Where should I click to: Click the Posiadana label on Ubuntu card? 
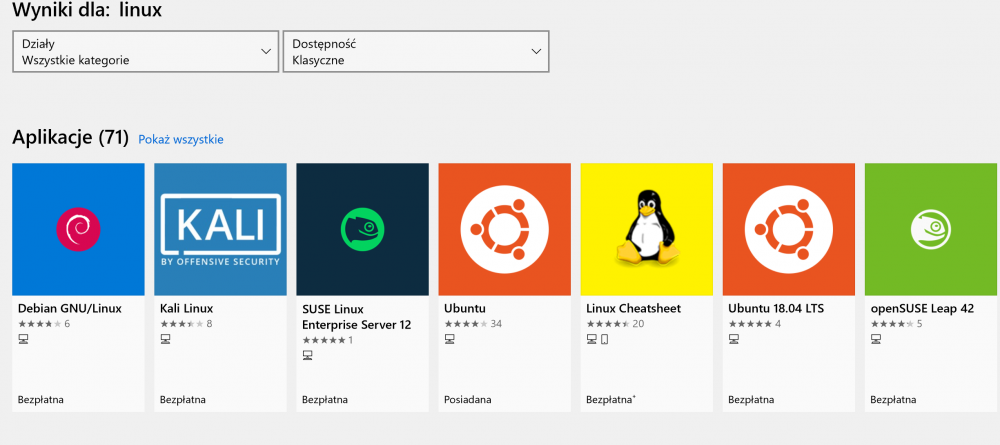467,400
